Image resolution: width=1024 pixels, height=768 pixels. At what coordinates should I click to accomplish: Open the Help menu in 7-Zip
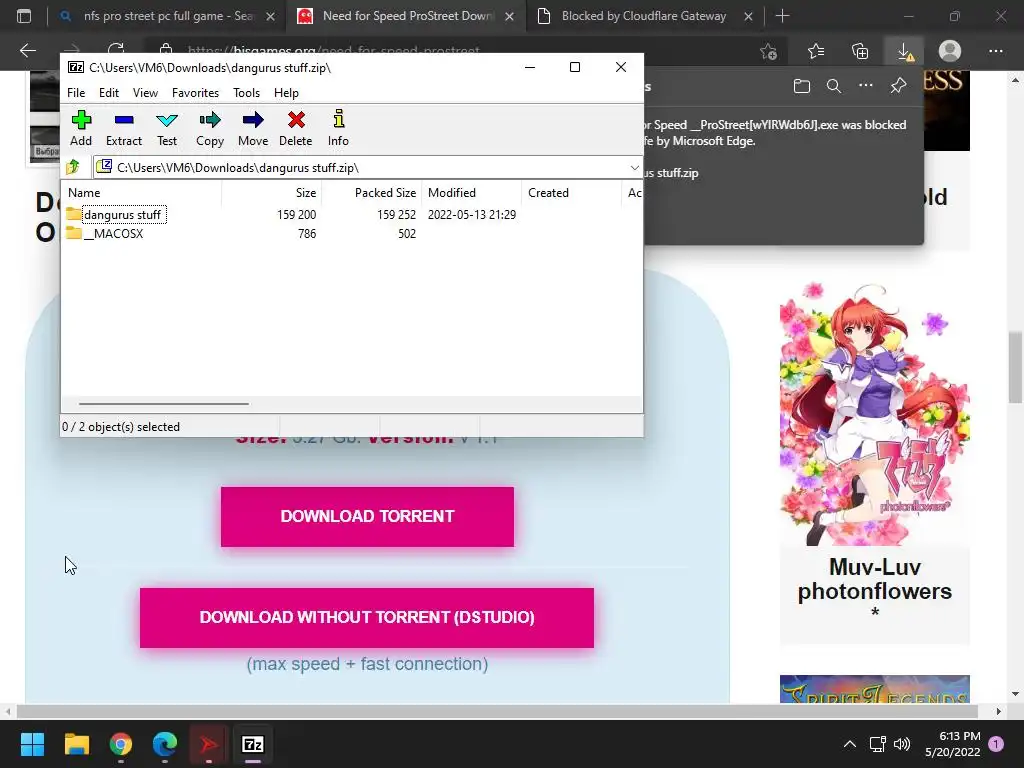pyautogui.click(x=286, y=93)
